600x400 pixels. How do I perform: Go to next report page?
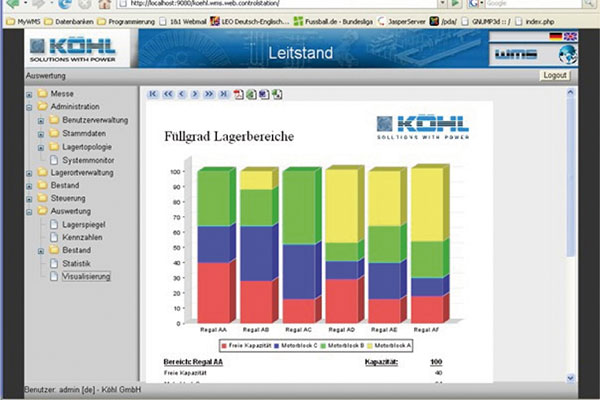click(x=194, y=95)
